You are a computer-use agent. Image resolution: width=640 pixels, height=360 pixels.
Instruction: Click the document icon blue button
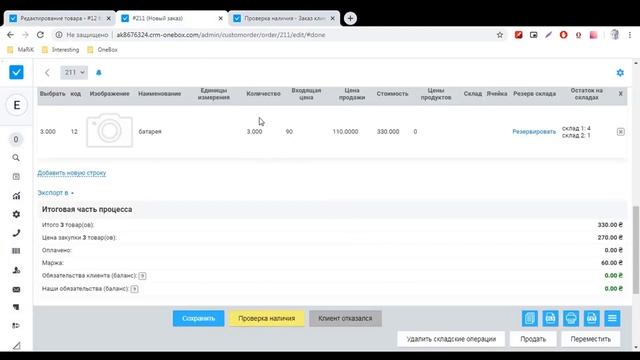[529, 318]
